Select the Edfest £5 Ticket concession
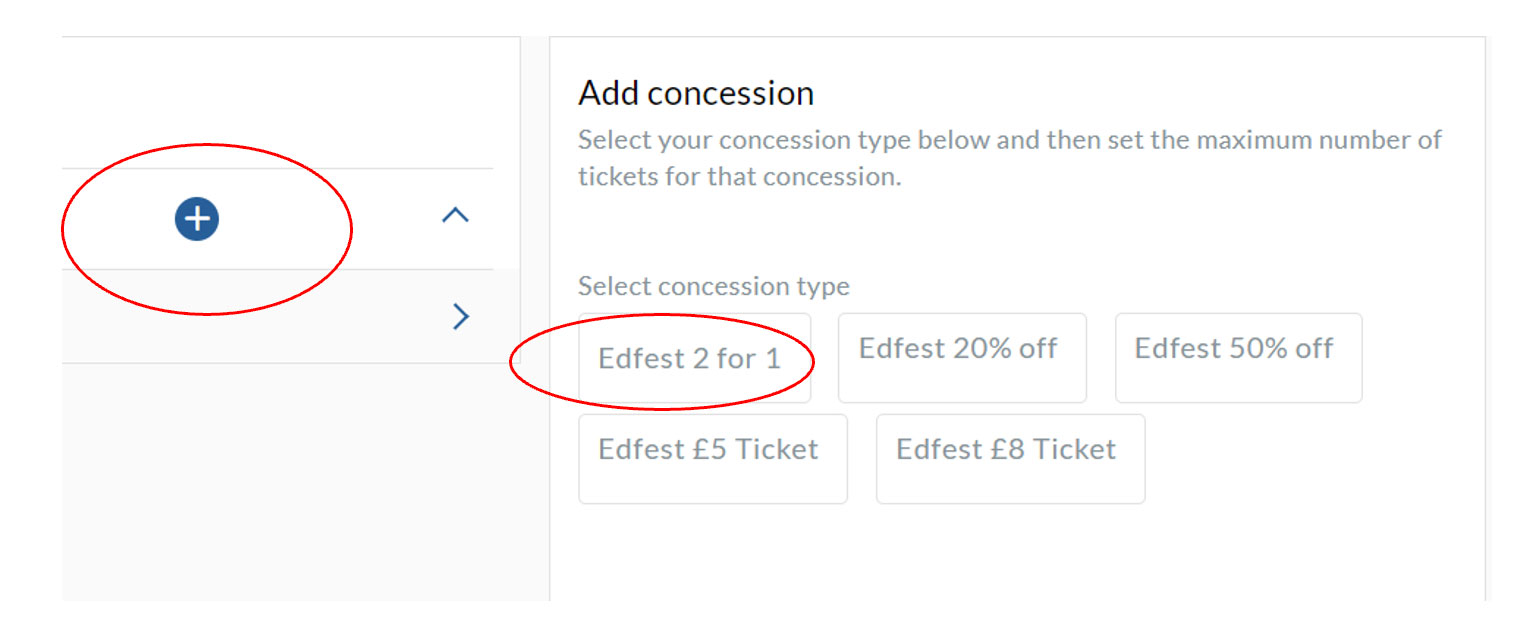The width and height of the screenshot is (1536, 644). point(713,459)
